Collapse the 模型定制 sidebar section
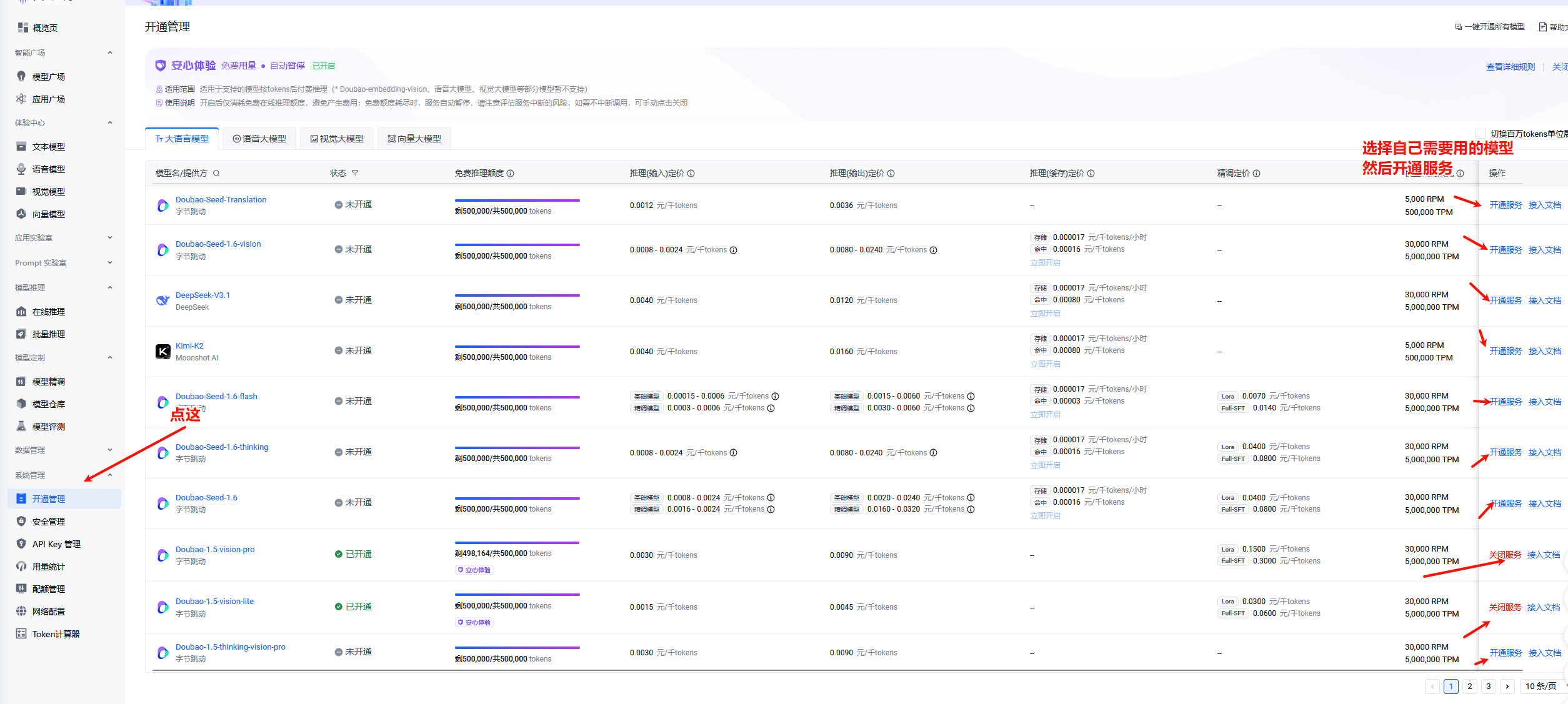The width and height of the screenshot is (1568, 704). pyautogui.click(x=110, y=358)
